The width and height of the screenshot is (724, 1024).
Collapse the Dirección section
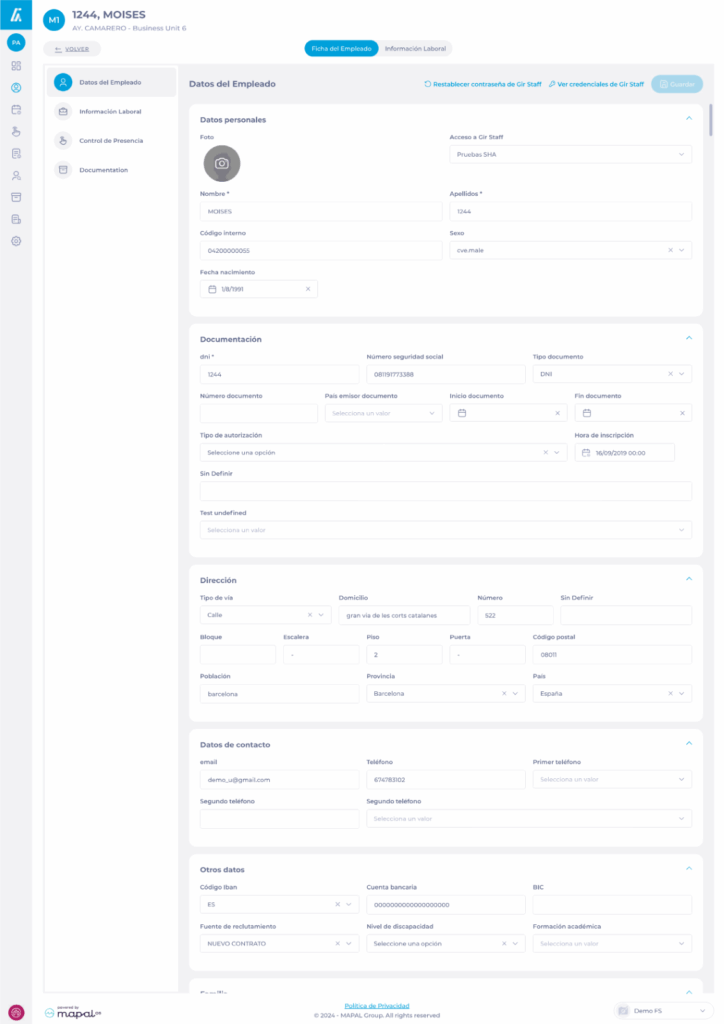(x=688, y=579)
